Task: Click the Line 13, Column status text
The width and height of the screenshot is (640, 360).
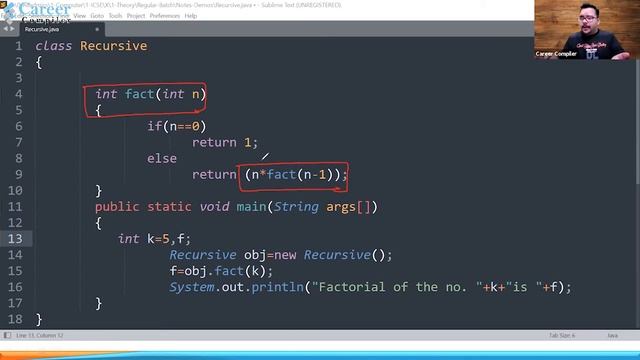Action: 40,336
